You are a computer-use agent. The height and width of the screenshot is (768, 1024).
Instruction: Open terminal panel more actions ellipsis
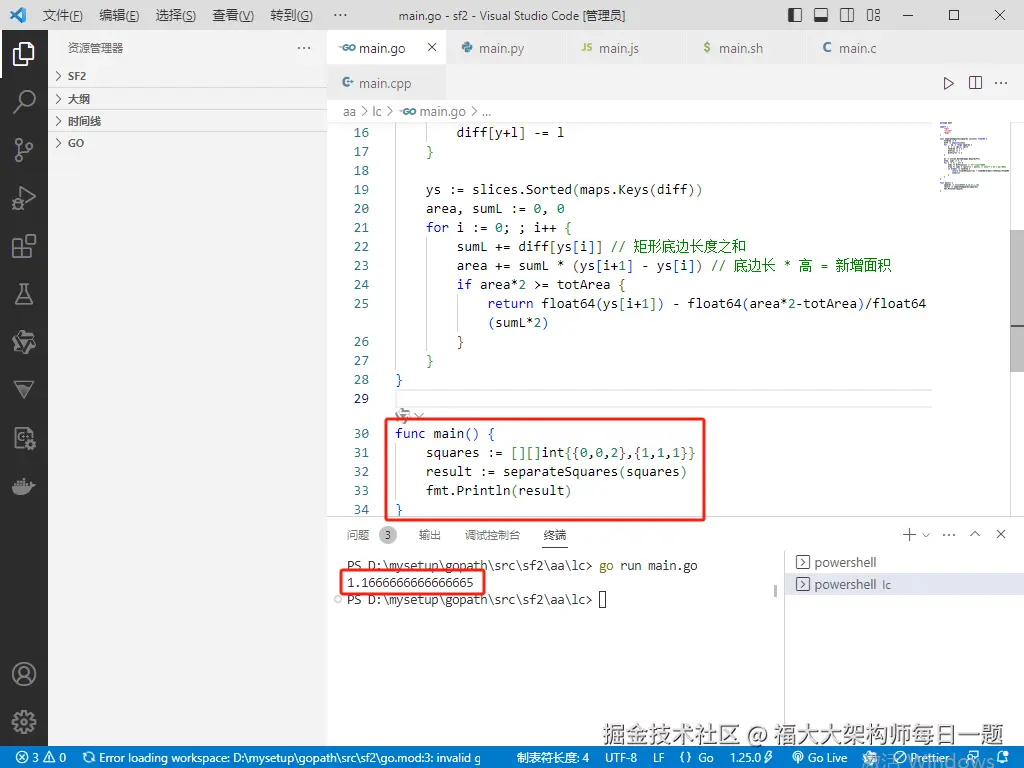point(949,535)
